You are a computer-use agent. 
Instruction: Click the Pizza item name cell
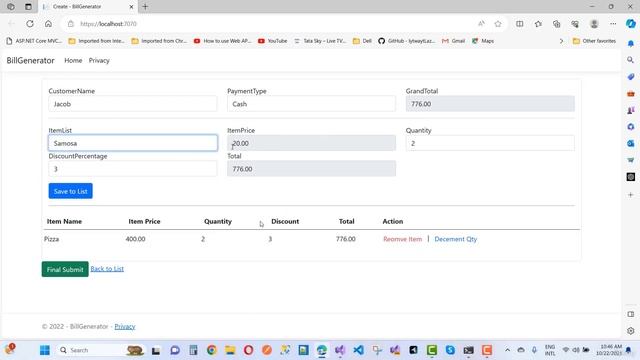[51, 239]
